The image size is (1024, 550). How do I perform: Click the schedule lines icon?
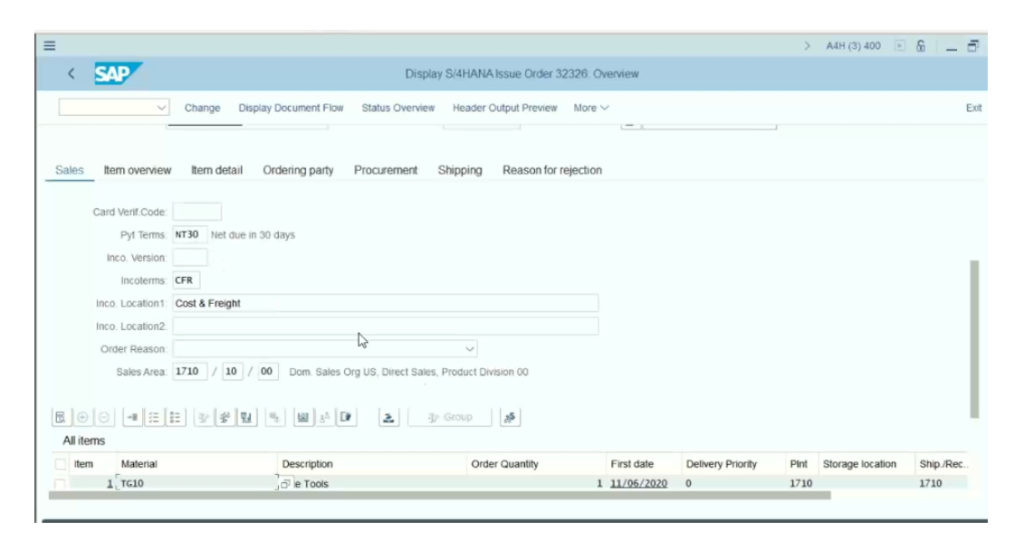pos(247,417)
